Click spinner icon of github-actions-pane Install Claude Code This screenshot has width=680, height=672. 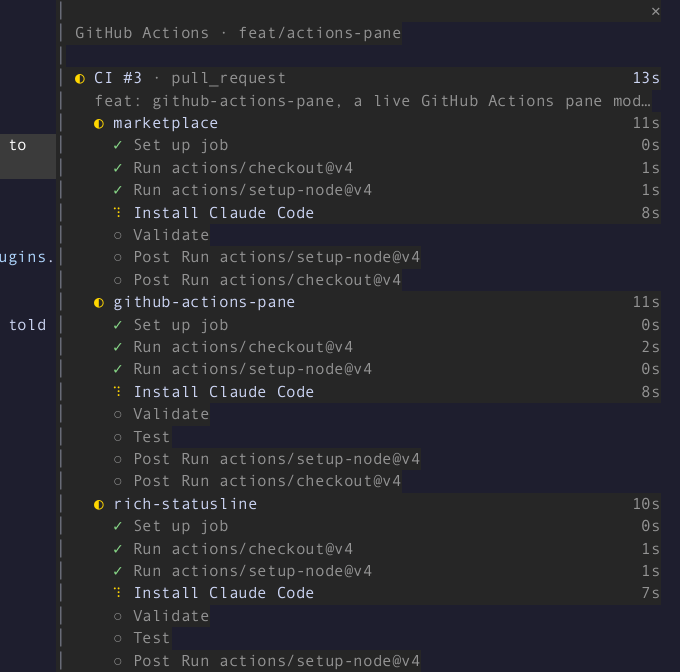click(x=118, y=391)
